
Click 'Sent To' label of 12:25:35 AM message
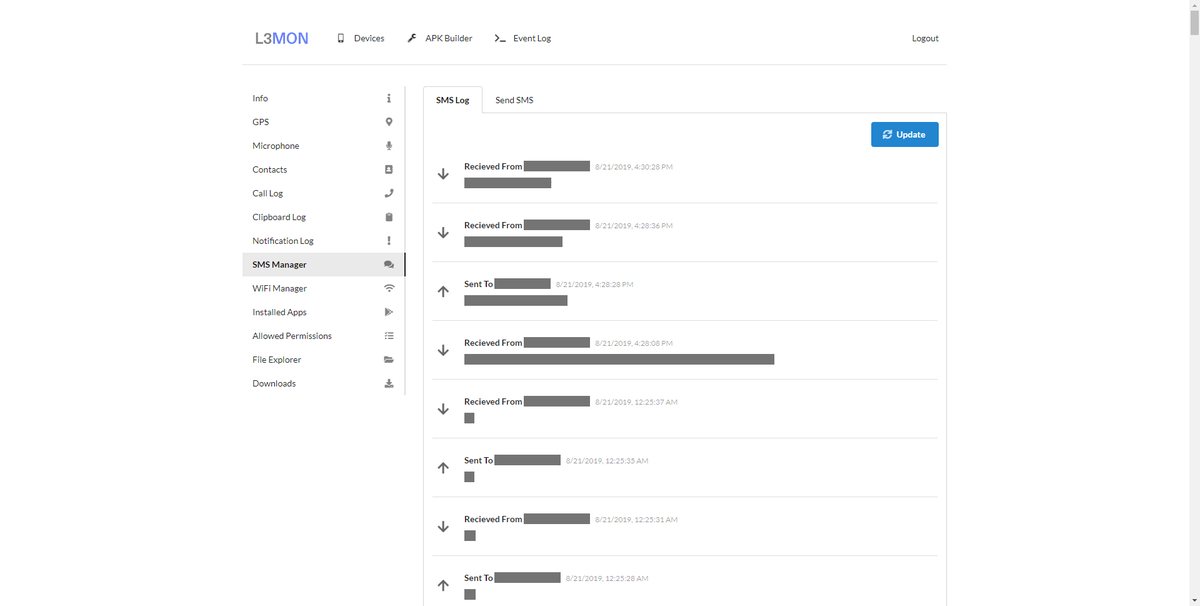point(478,460)
